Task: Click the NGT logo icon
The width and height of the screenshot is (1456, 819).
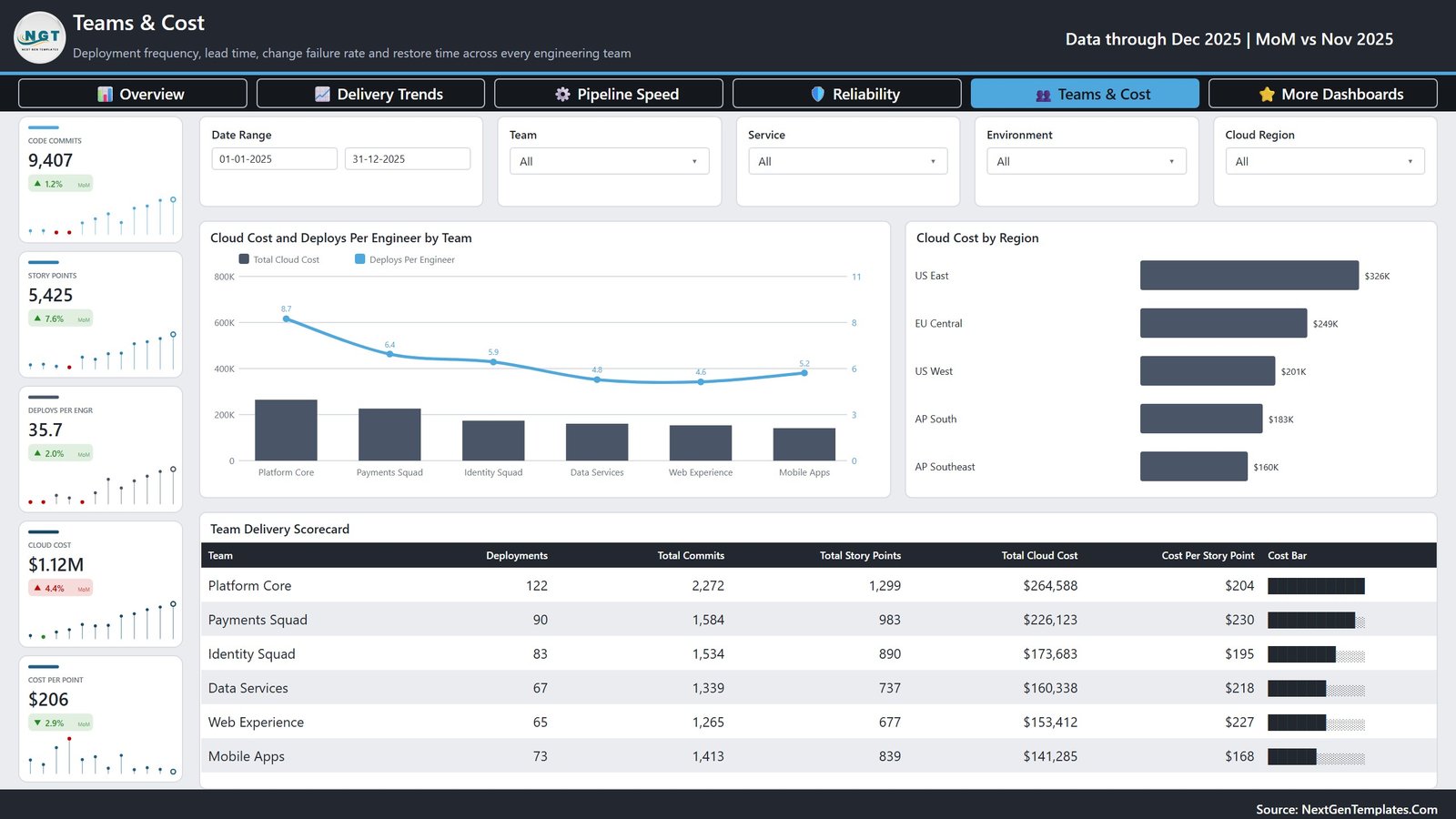Action: [40, 37]
